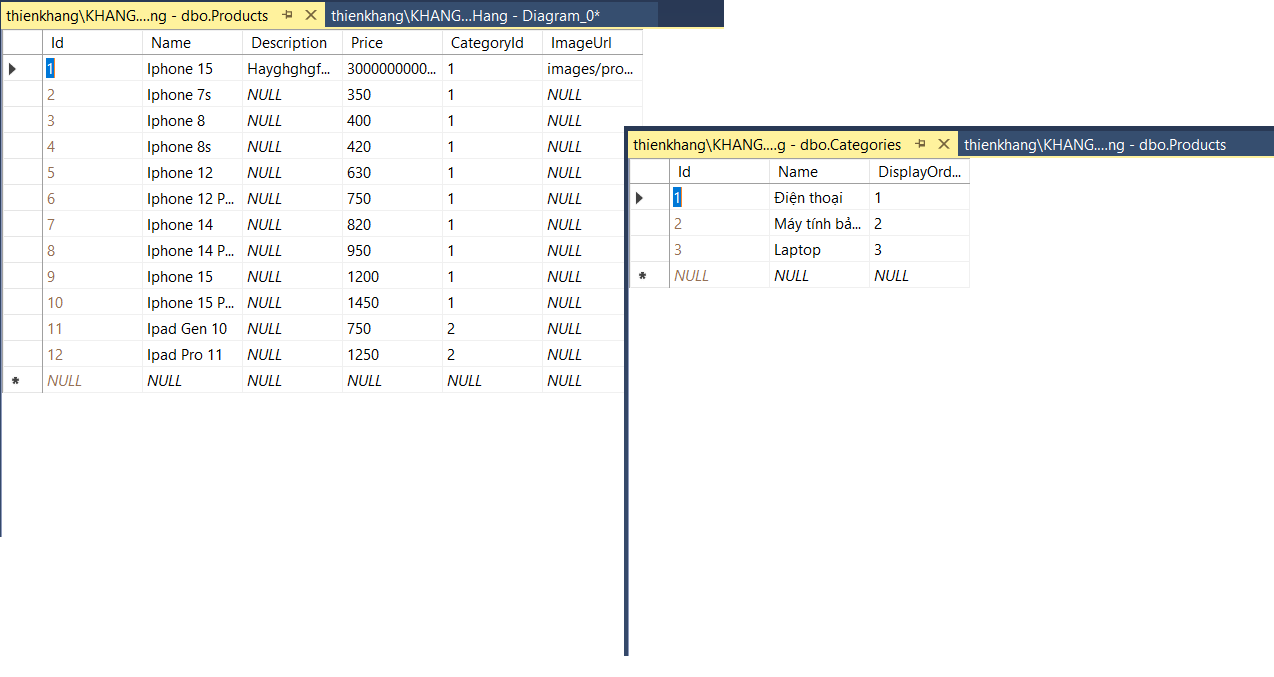The image size is (1274, 677).
Task: Select the price cell showing 1250
Action: coord(392,355)
